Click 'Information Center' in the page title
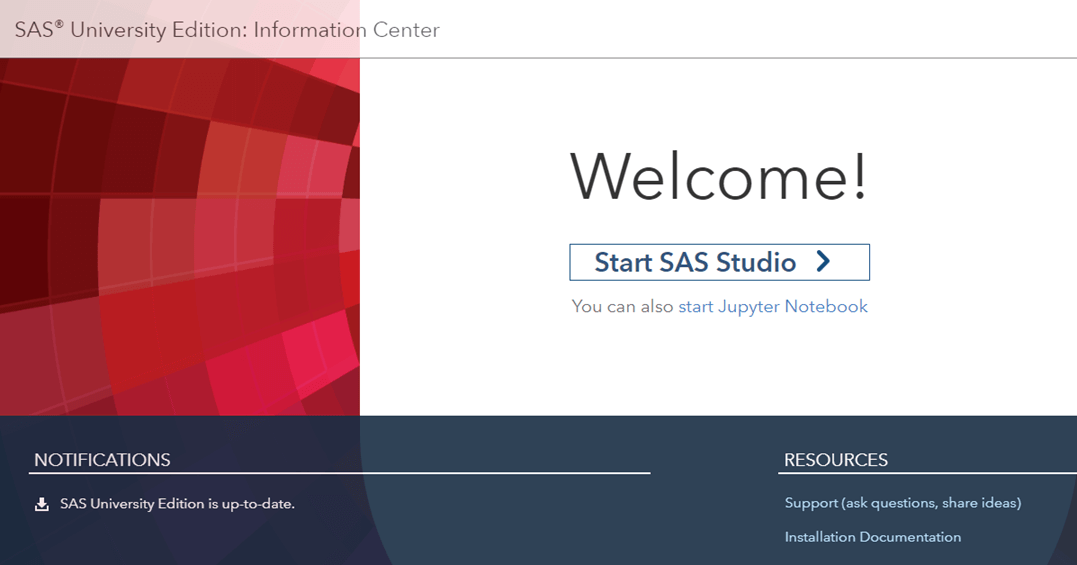 (x=346, y=30)
